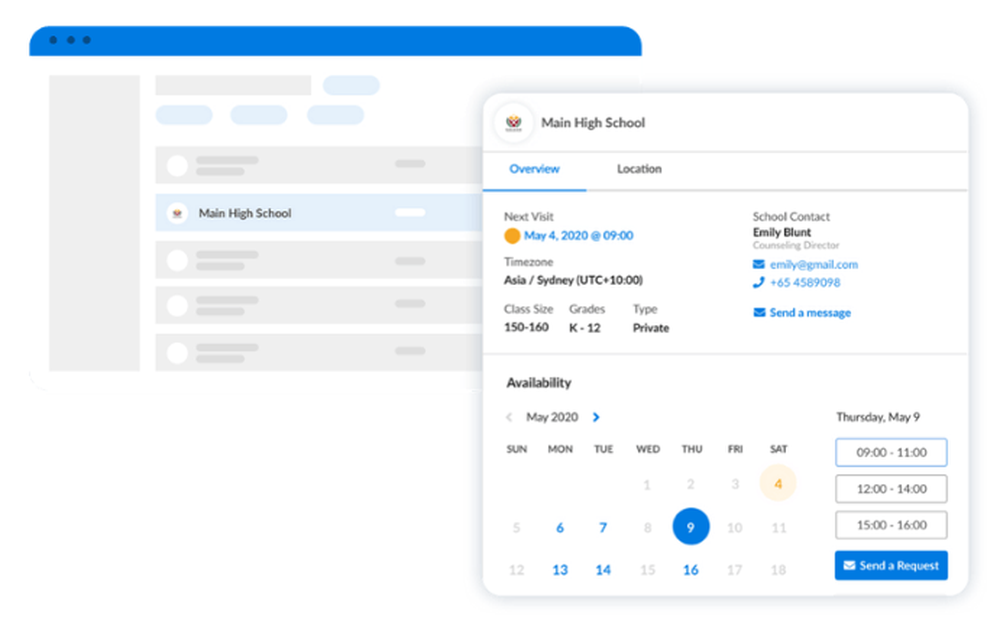
Task: Click the Thursday, May 9 heading
Action: (x=878, y=417)
